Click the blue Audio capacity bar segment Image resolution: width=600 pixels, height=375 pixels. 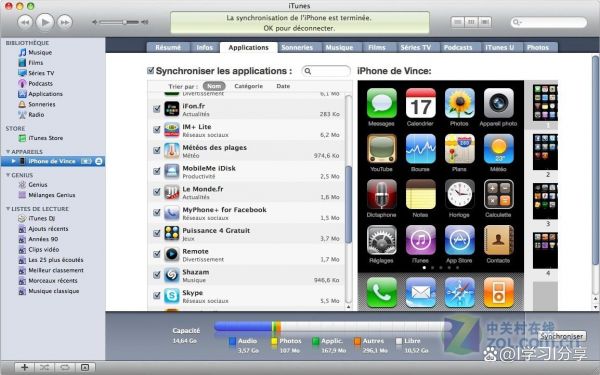pyautogui.click(x=243, y=326)
